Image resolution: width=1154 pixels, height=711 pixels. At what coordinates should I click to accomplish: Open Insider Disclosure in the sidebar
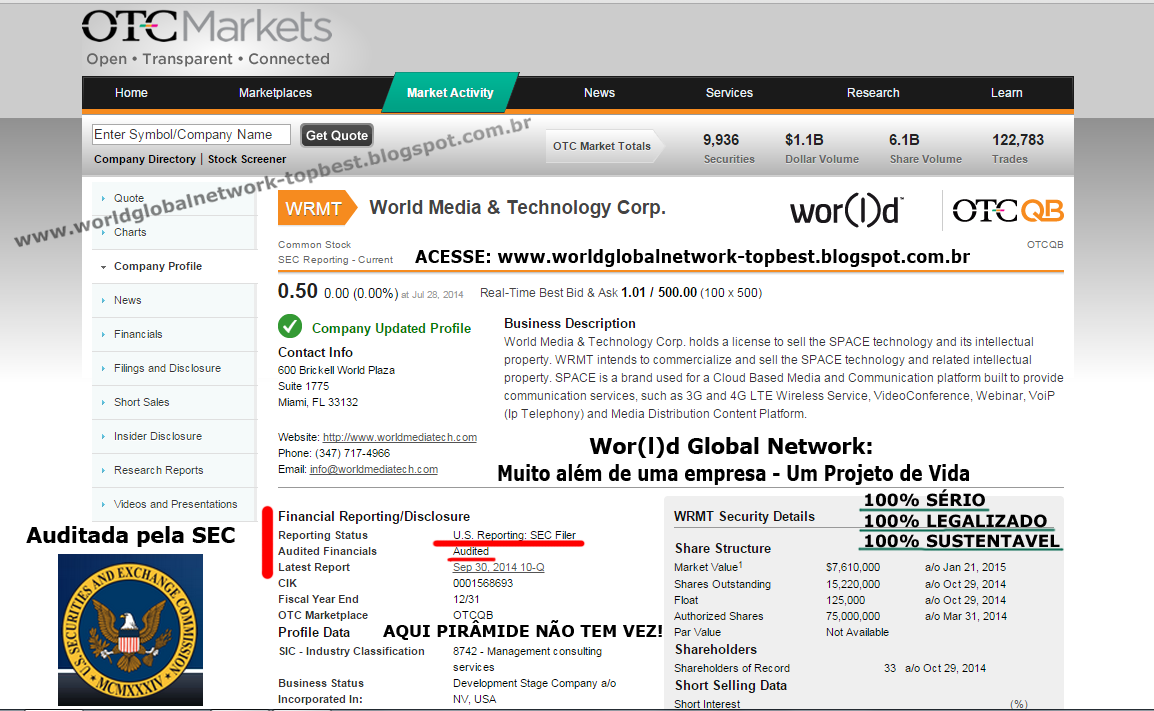coord(157,436)
